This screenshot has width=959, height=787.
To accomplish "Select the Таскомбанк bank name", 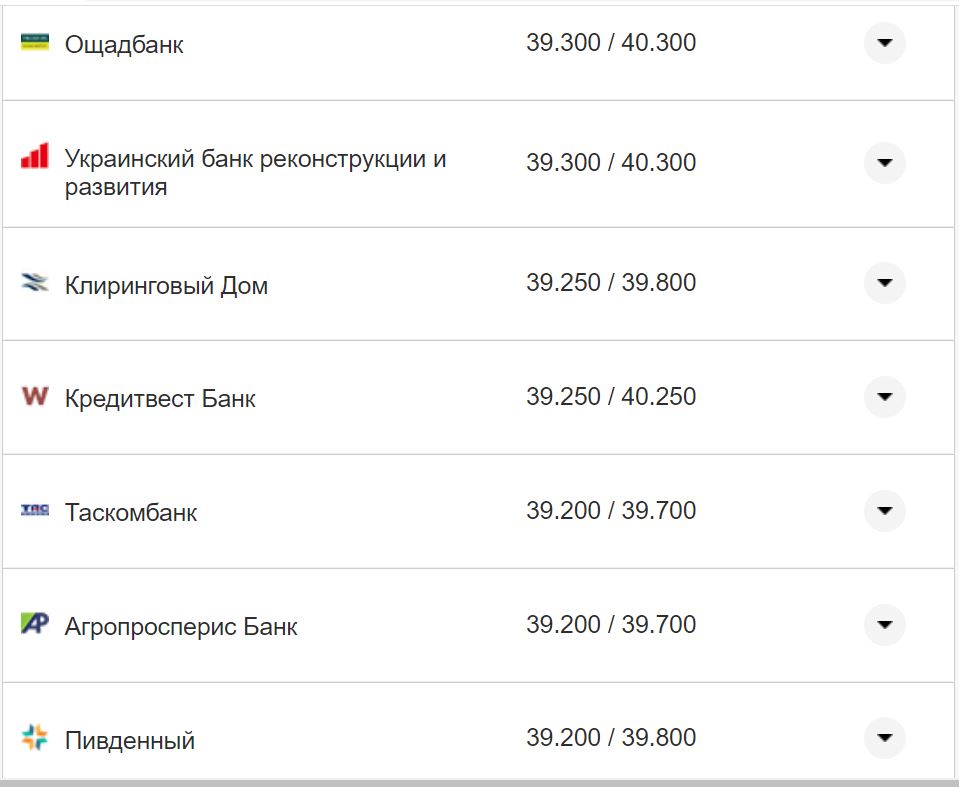I will point(130,511).
